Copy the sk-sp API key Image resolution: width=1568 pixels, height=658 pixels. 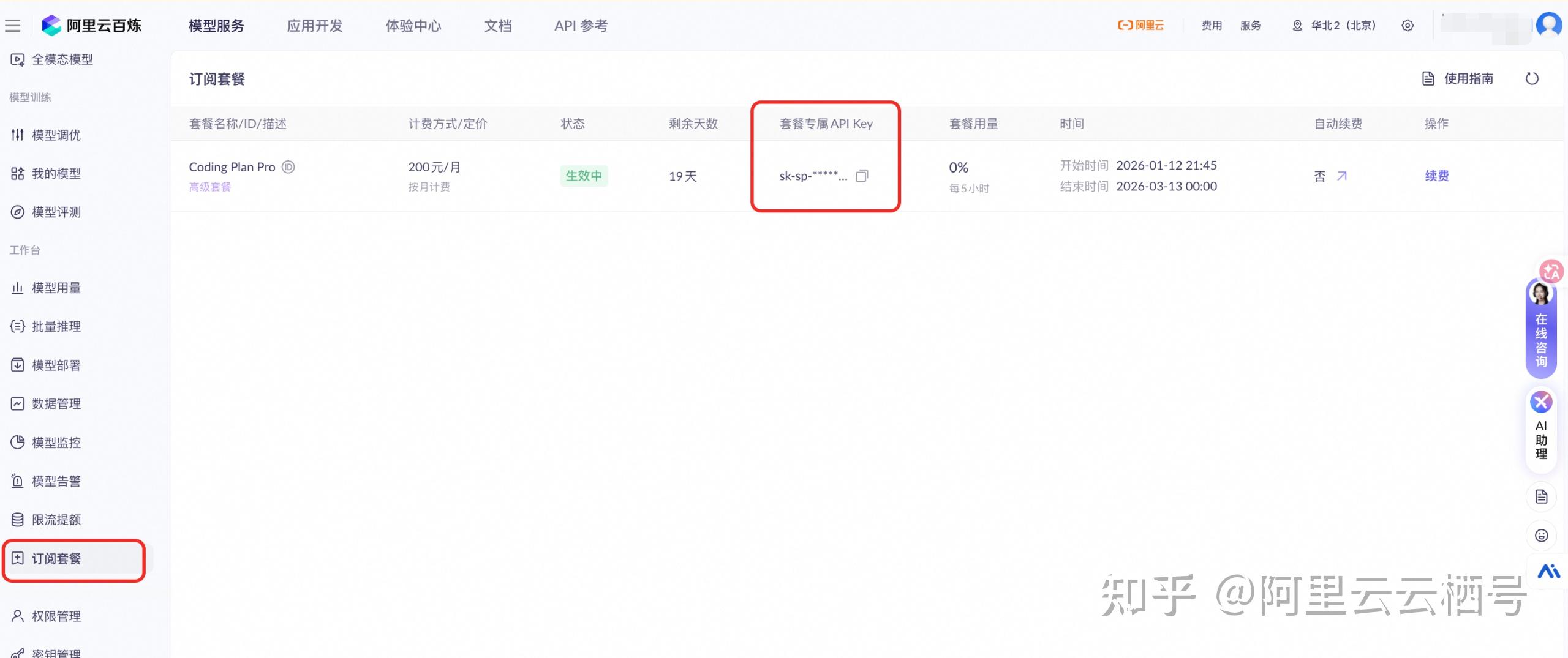tap(862, 176)
